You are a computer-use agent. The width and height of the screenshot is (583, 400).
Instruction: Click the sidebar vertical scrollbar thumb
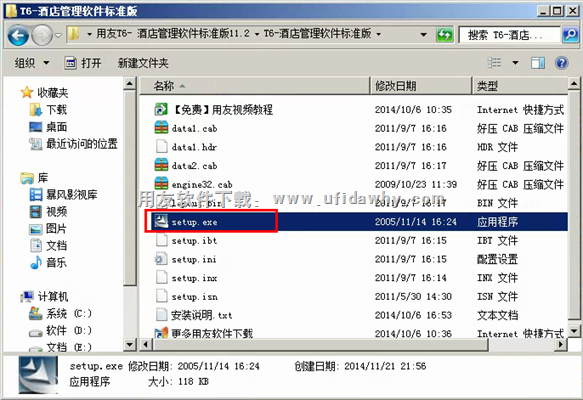[x=129, y=188]
